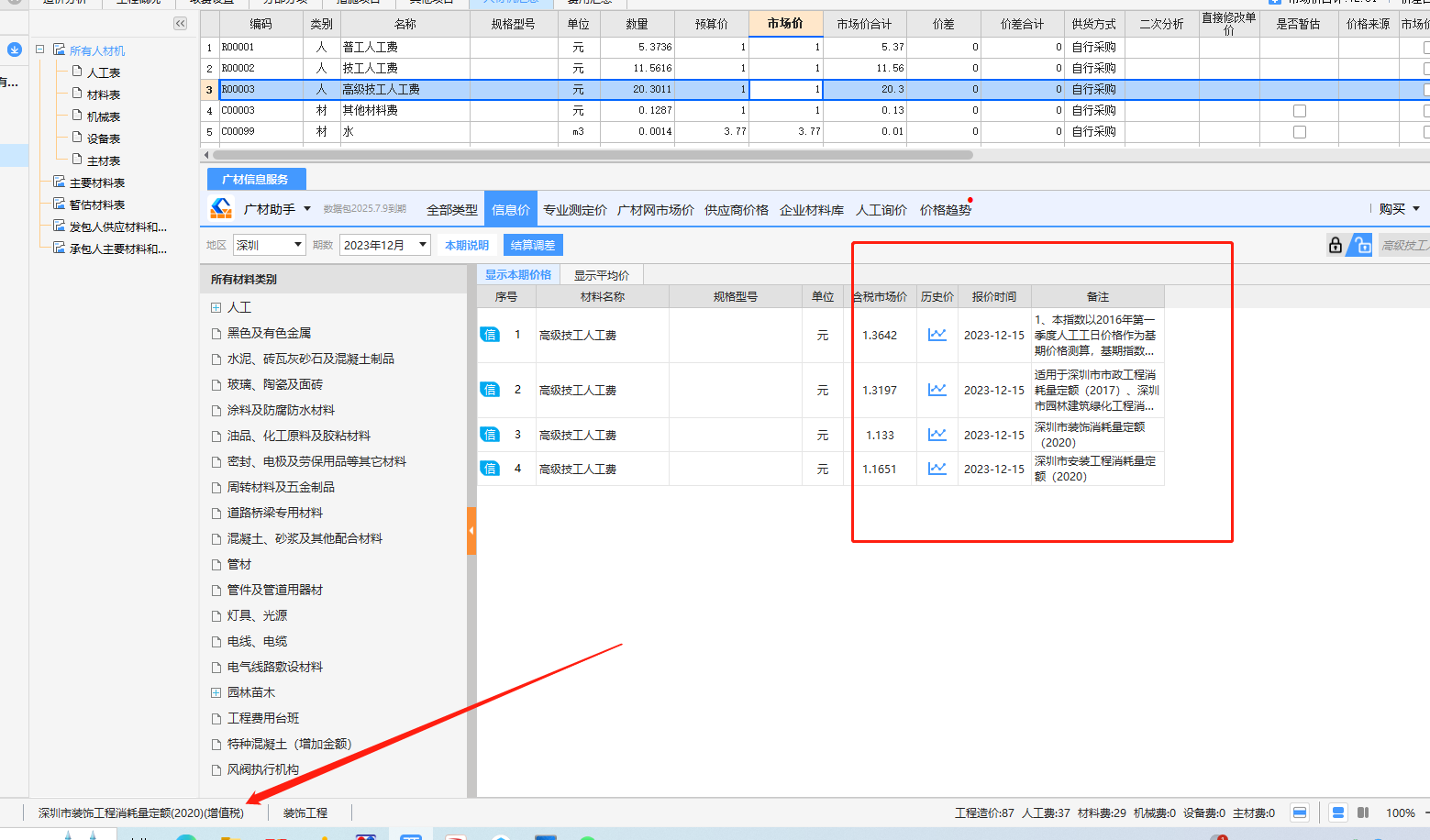Click the 信 badge on result row 1
The height and width of the screenshot is (840, 1430).
tap(490, 335)
